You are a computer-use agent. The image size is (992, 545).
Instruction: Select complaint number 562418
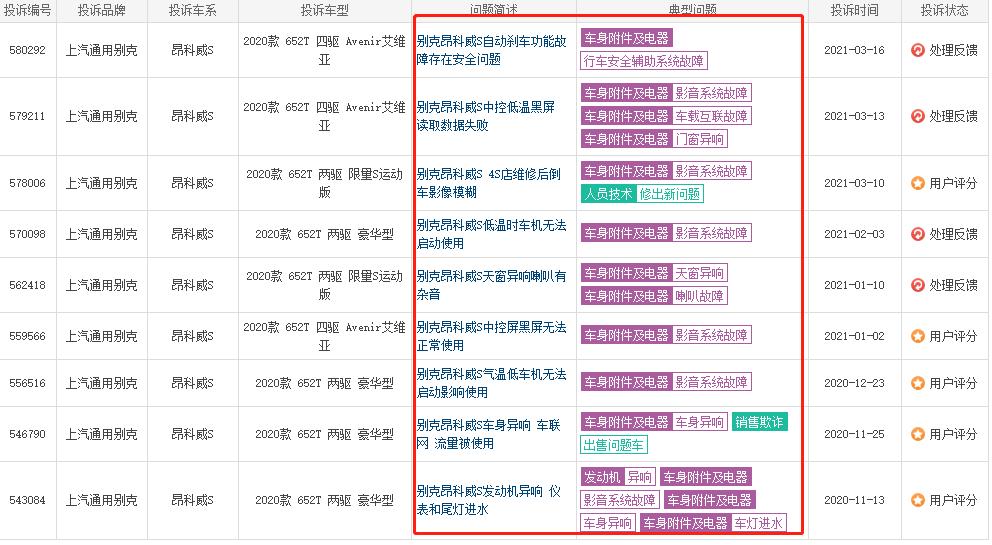click(x=27, y=285)
